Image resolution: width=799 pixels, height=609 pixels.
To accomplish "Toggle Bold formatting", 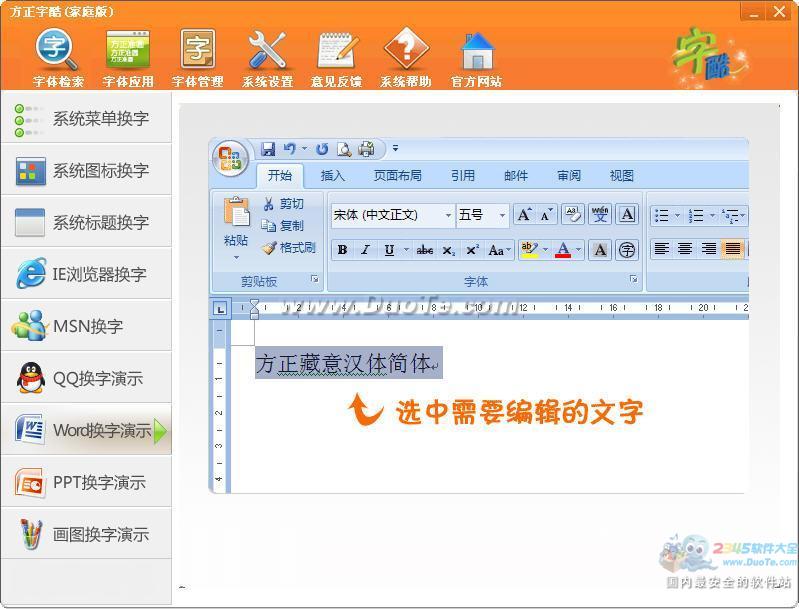I will pyautogui.click(x=342, y=250).
